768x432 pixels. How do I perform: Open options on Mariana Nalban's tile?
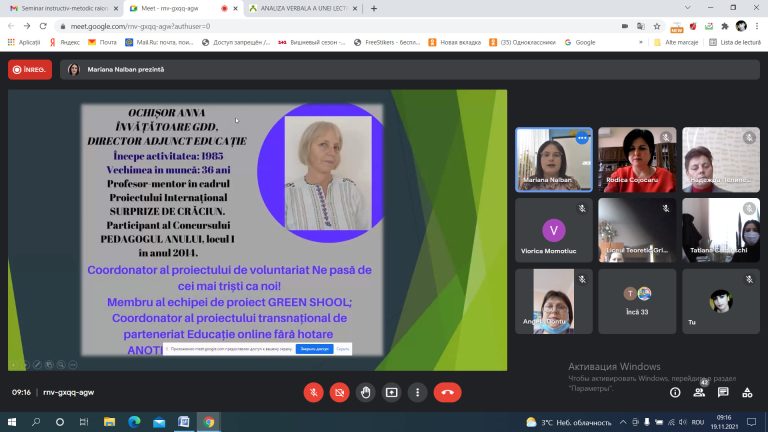(x=582, y=138)
